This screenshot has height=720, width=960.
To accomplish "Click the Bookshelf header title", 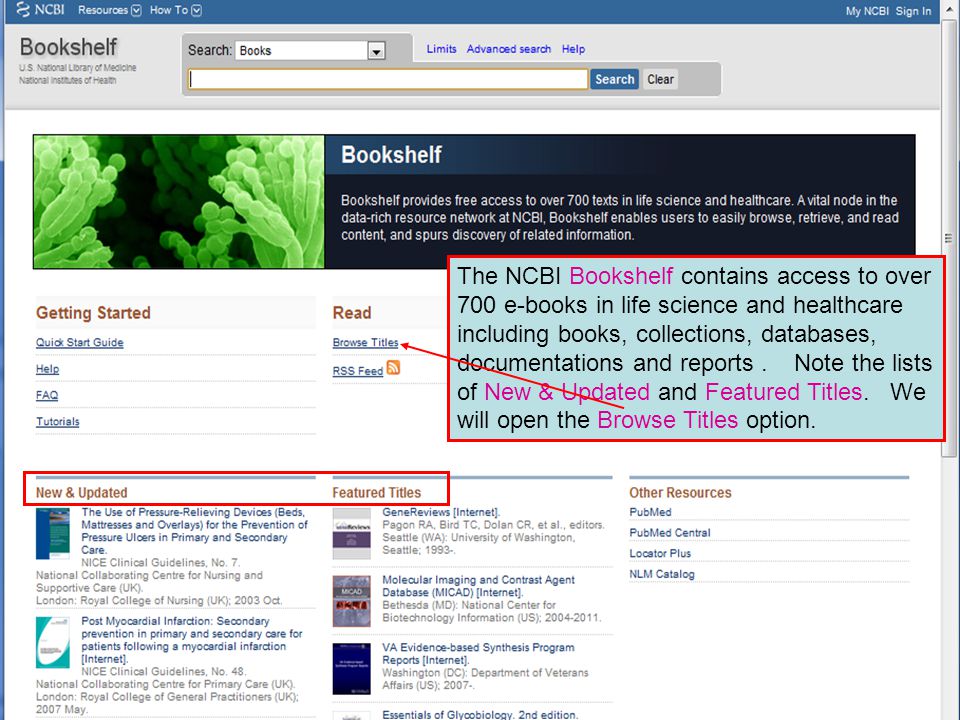I will click(68, 47).
